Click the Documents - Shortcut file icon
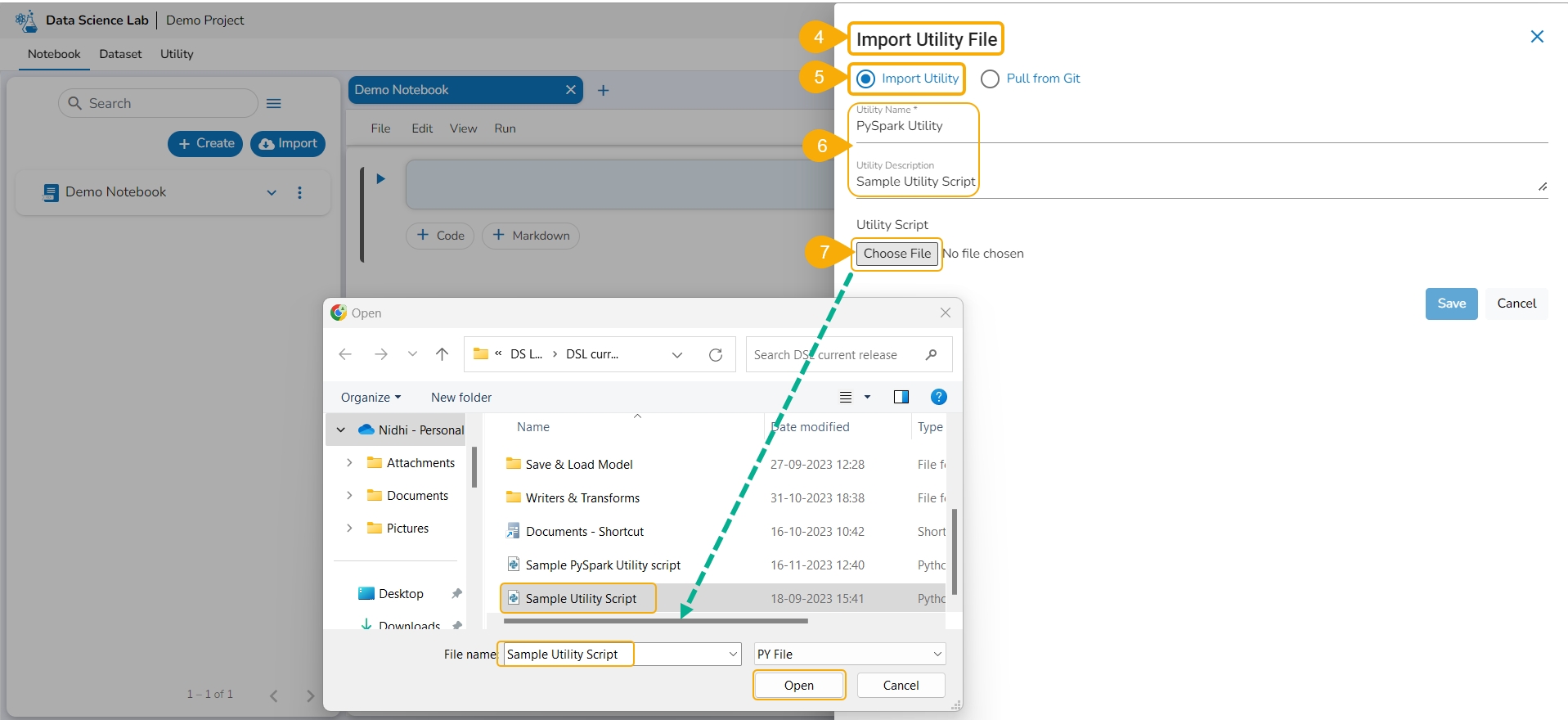 (x=514, y=531)
